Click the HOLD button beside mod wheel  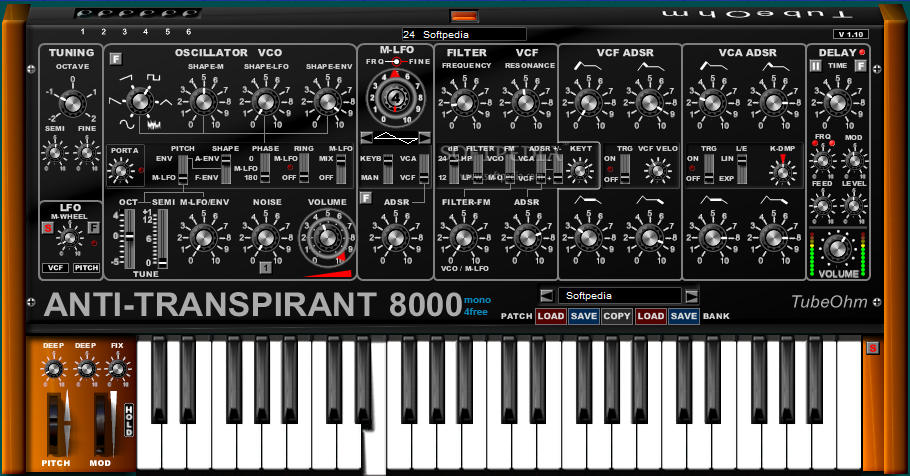129,420
